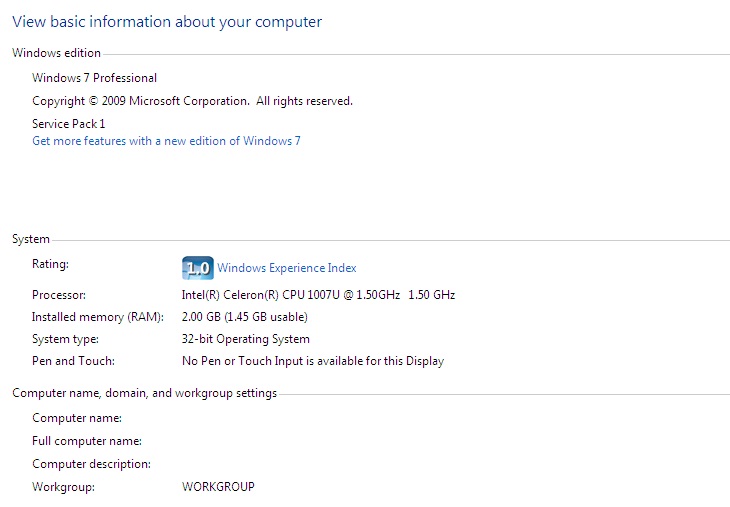730x507 pixels.
Task: Click the 'Windows 7 Professional' text
Action: 95,78
